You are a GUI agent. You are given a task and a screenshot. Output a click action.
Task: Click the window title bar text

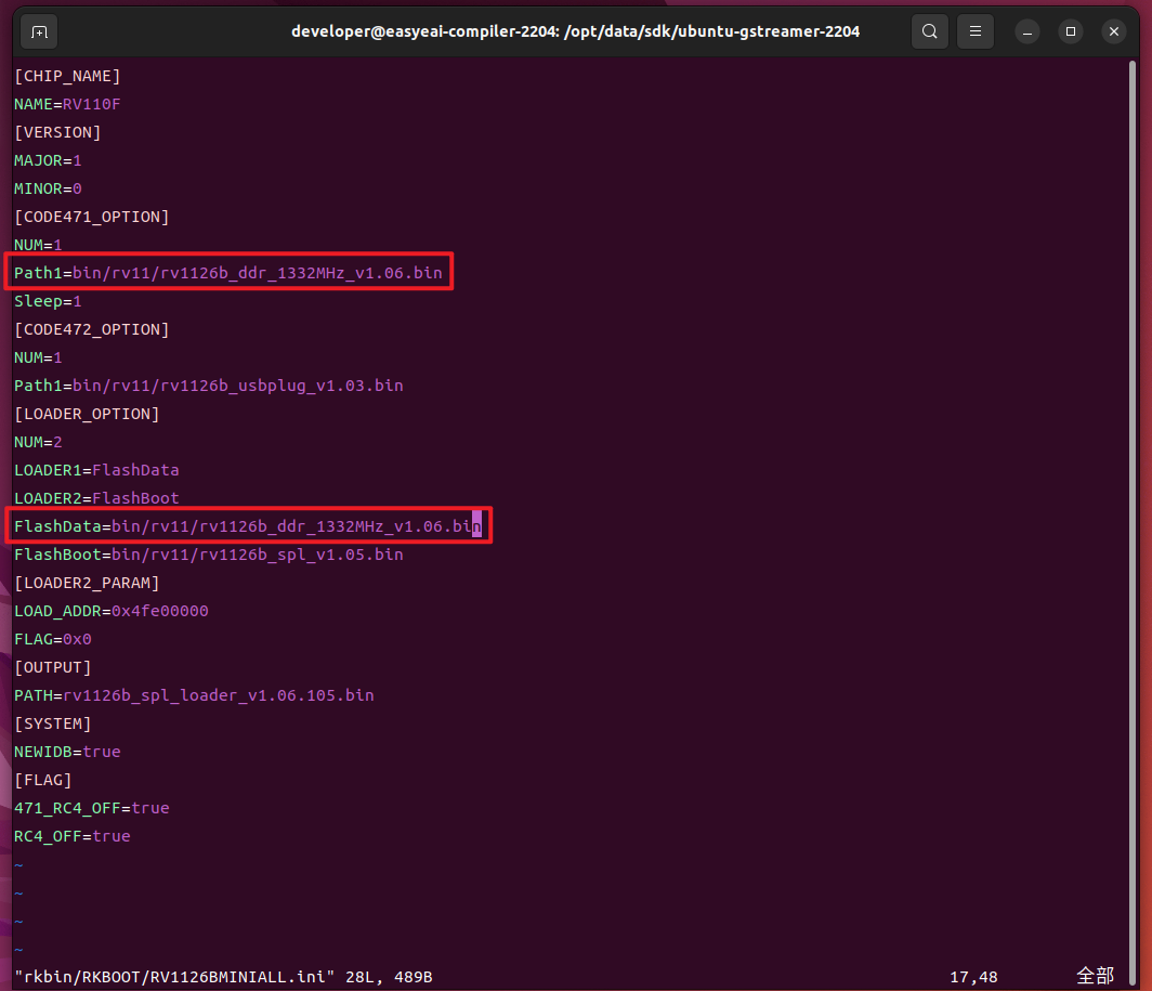tap(575, 32)
